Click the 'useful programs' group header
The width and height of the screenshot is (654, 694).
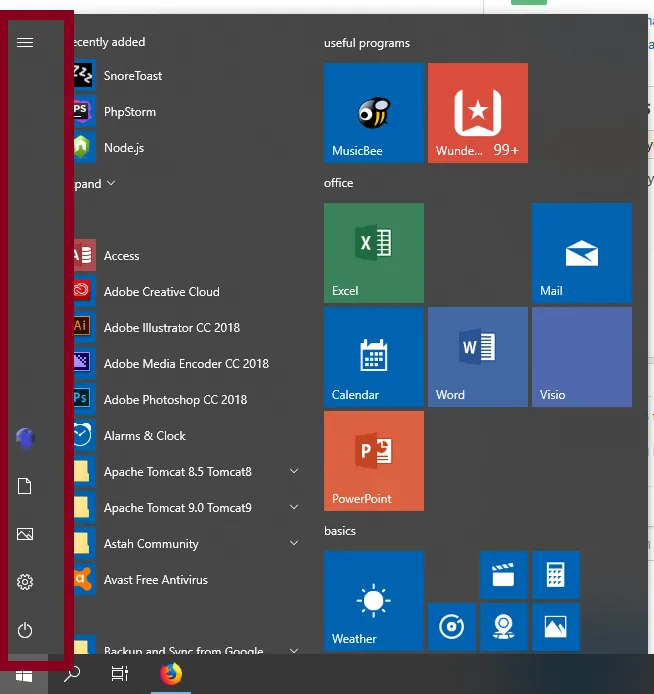pos(367,43)
